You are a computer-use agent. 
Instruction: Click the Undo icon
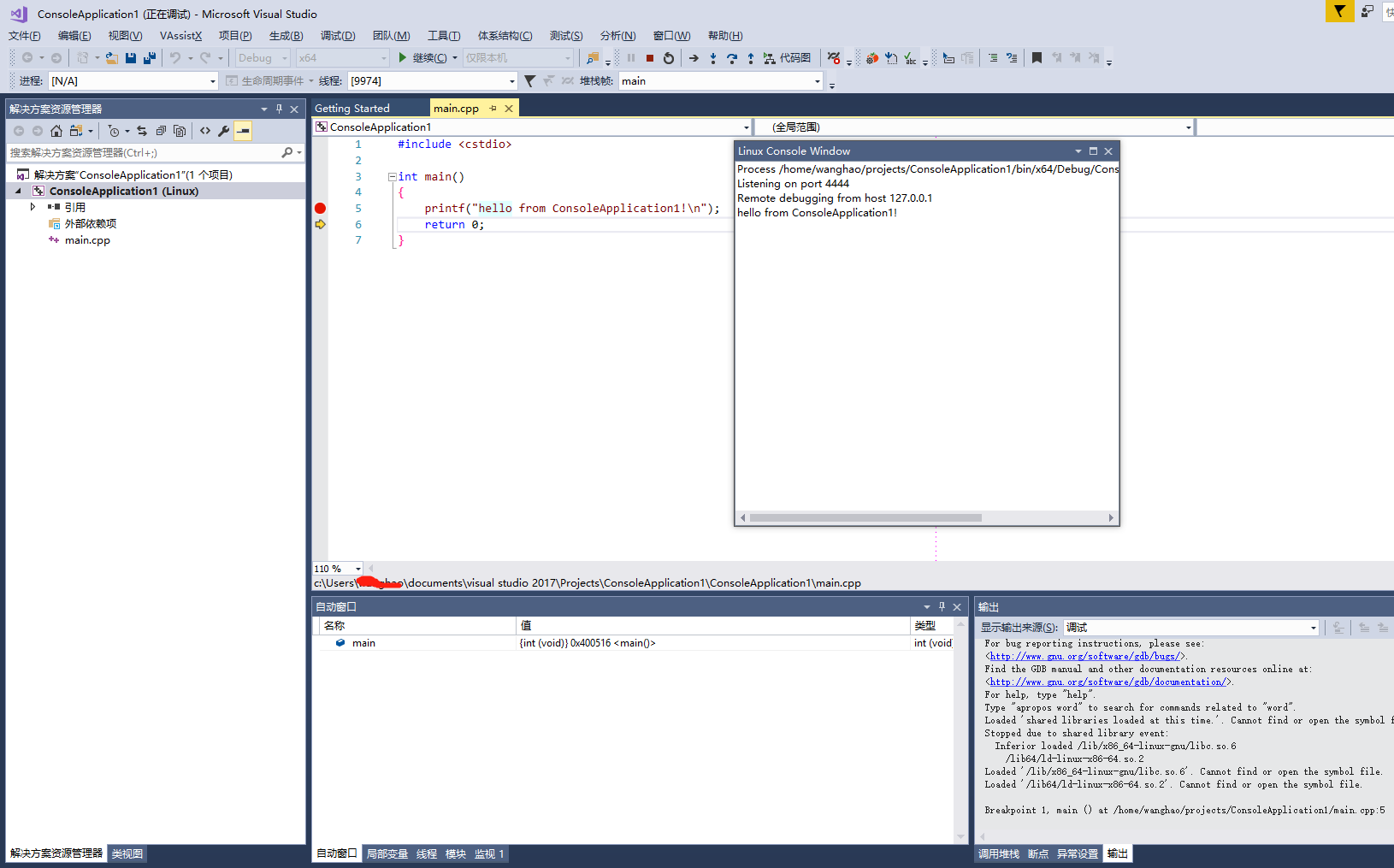pyautogui.click(x=175, y=58)
